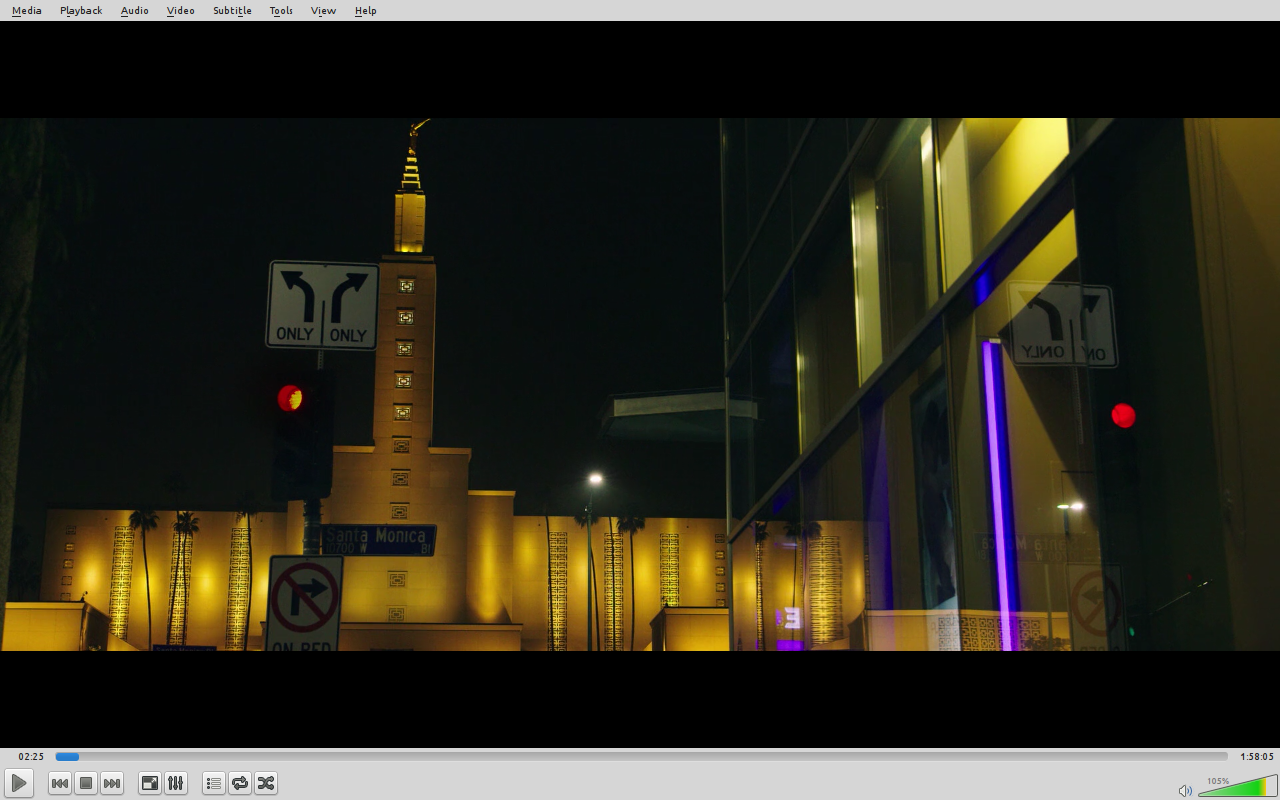Viewport: 1280px width, 800px height.
Task: Toggle shuffle random playback
Action: pyautogui.click(x=266, y=783)
